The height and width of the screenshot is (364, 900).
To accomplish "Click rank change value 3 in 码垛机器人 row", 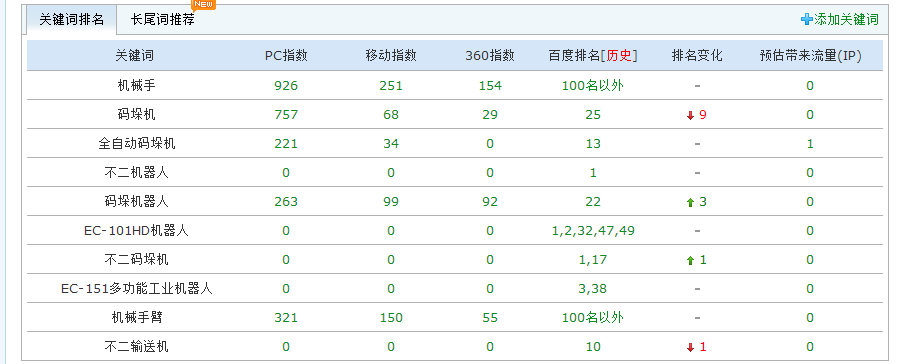I will [703, 202].
